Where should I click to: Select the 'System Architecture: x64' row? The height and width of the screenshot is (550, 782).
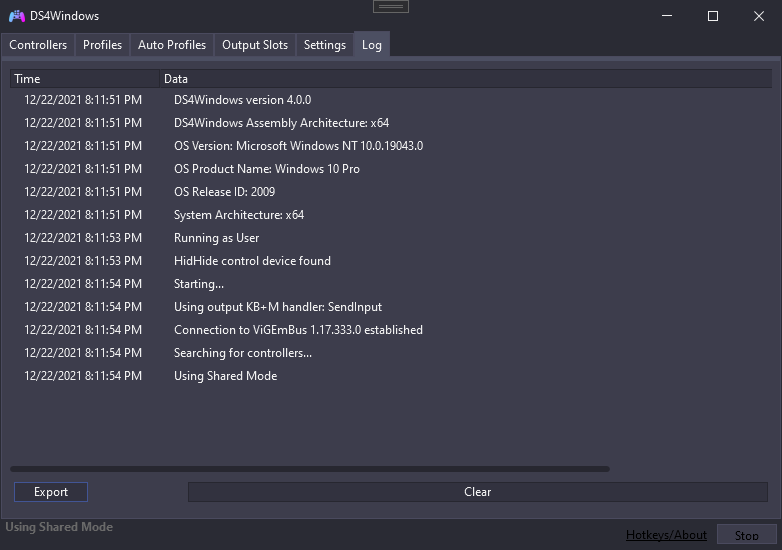(391, 215)
